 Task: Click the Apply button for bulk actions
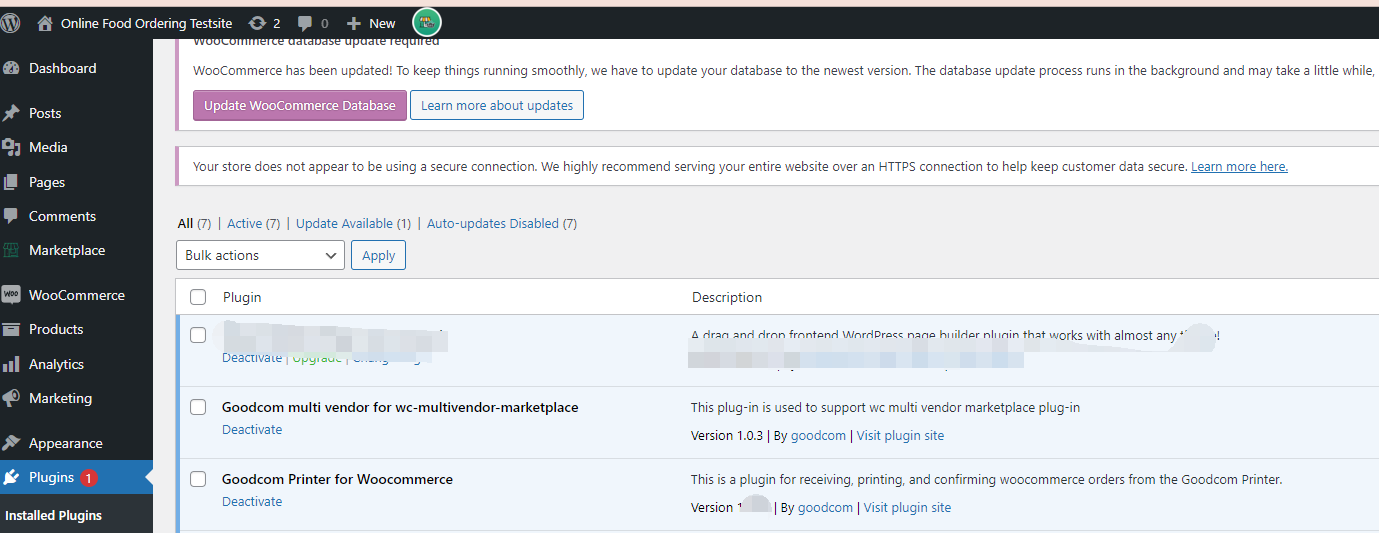coord(378,255)
